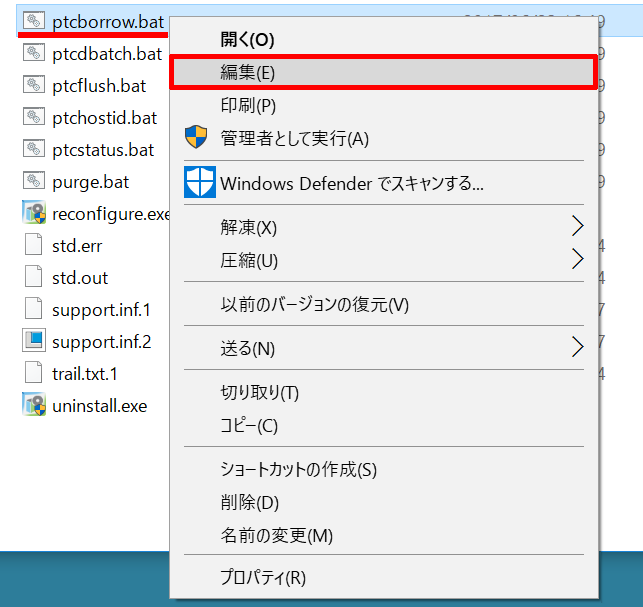Click the Windows Defender shield icon
The height and width of the screenshot is (607, 643).
coord(199,183)
